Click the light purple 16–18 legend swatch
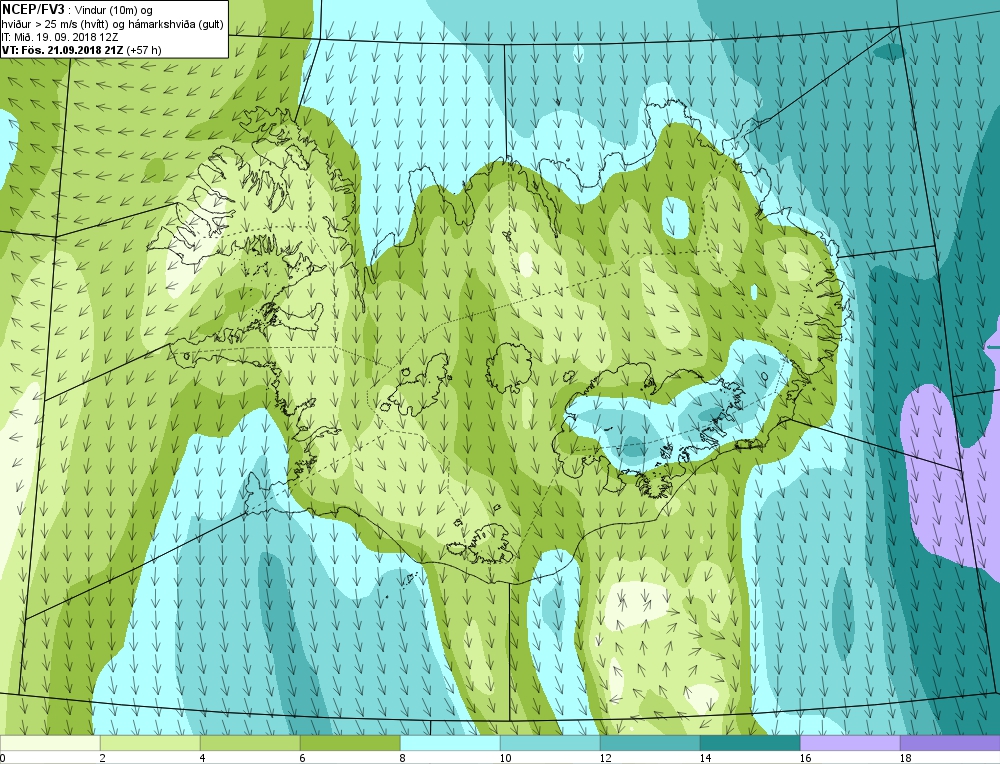 [x=850, y=743]
